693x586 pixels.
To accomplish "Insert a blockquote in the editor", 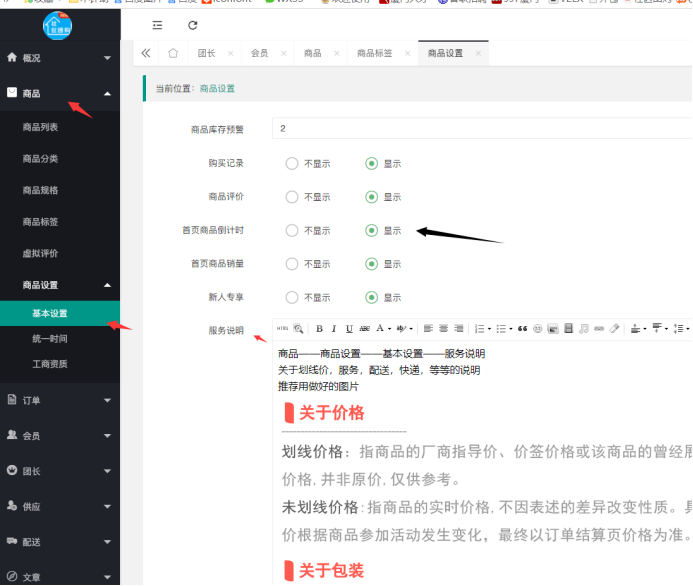I will tap(522, 328).
